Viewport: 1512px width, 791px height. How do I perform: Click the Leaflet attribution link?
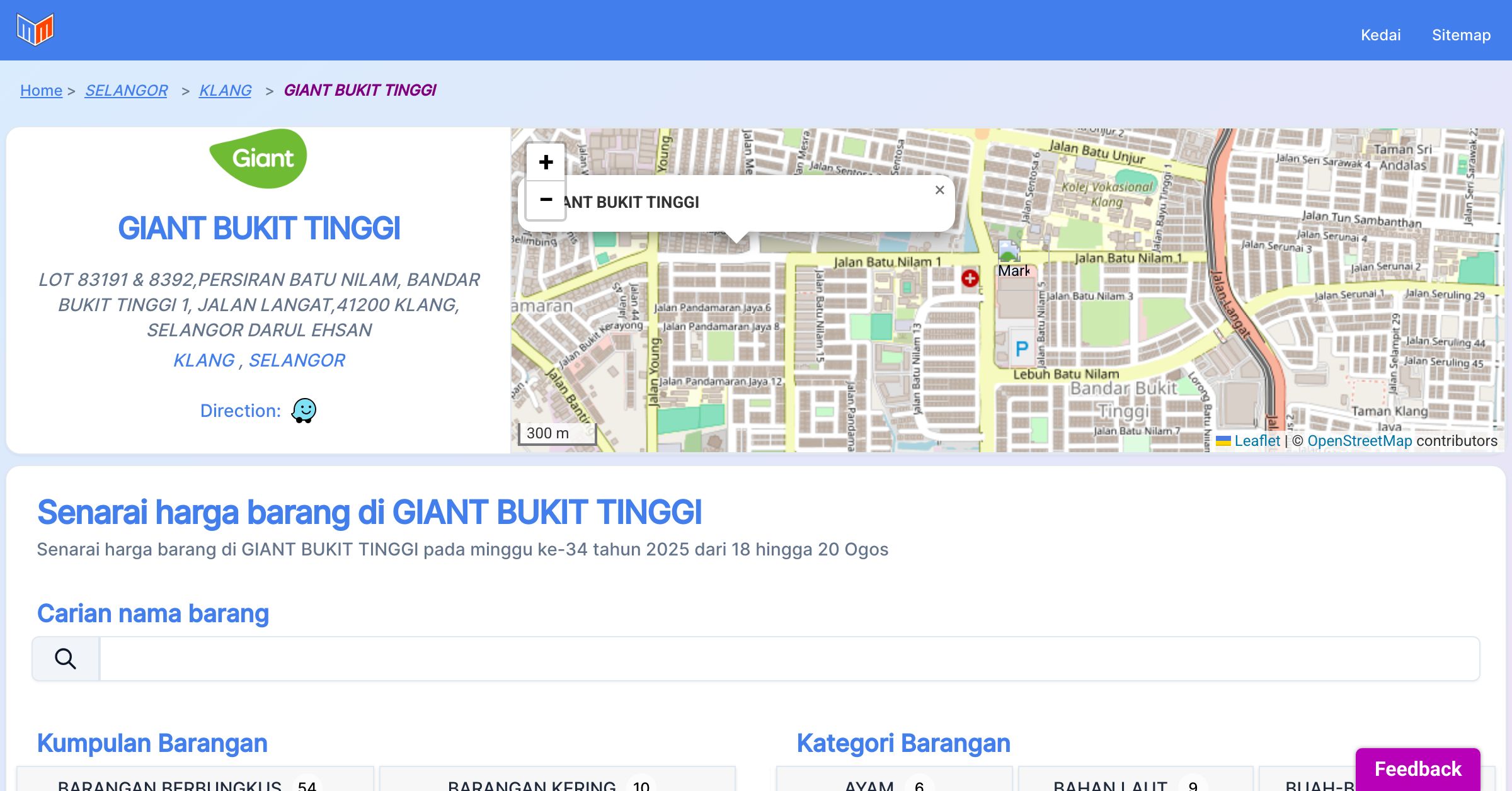pos(1256,441)
